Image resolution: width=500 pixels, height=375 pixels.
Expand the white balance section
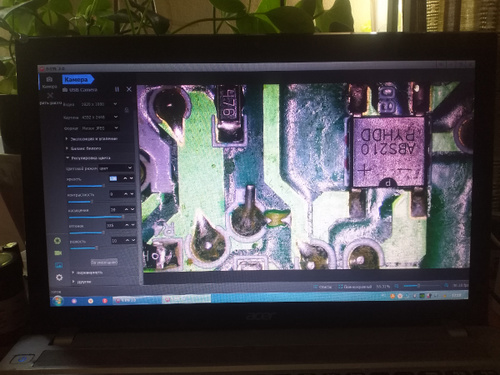tap(85, 148)
